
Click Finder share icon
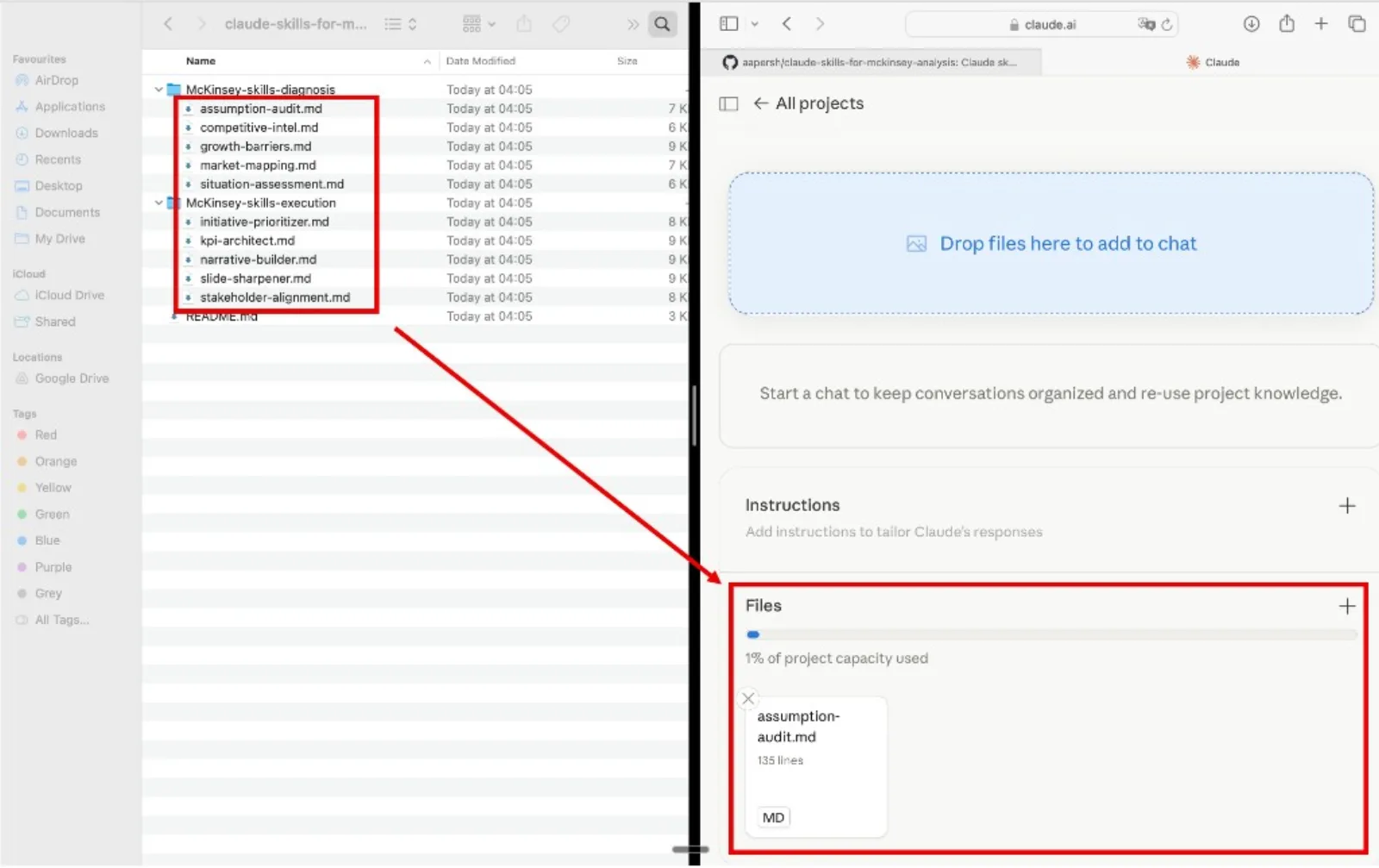pos(524,24)
